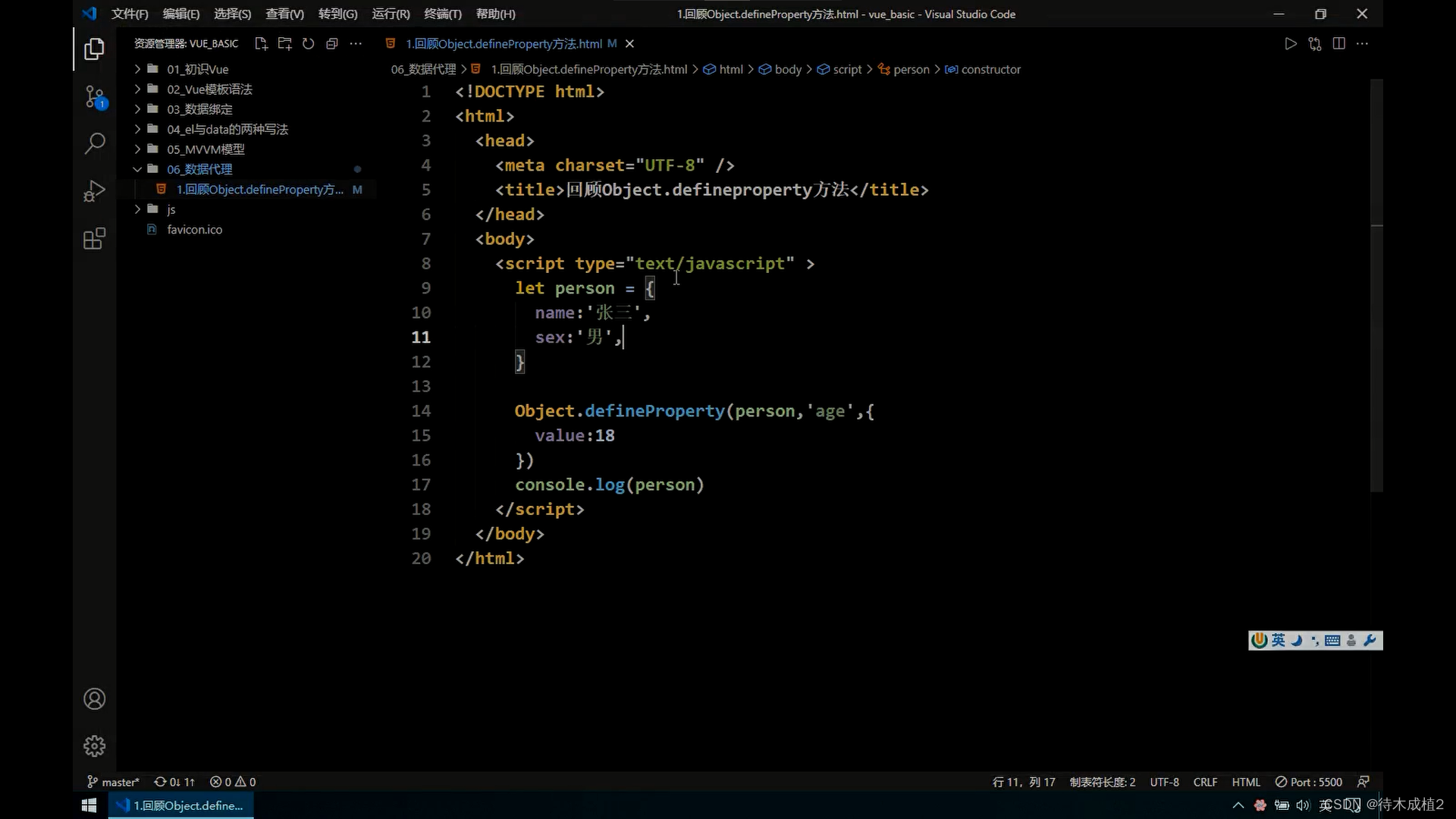
Task: Open the Extensions view
Action: tap(94, 239)
